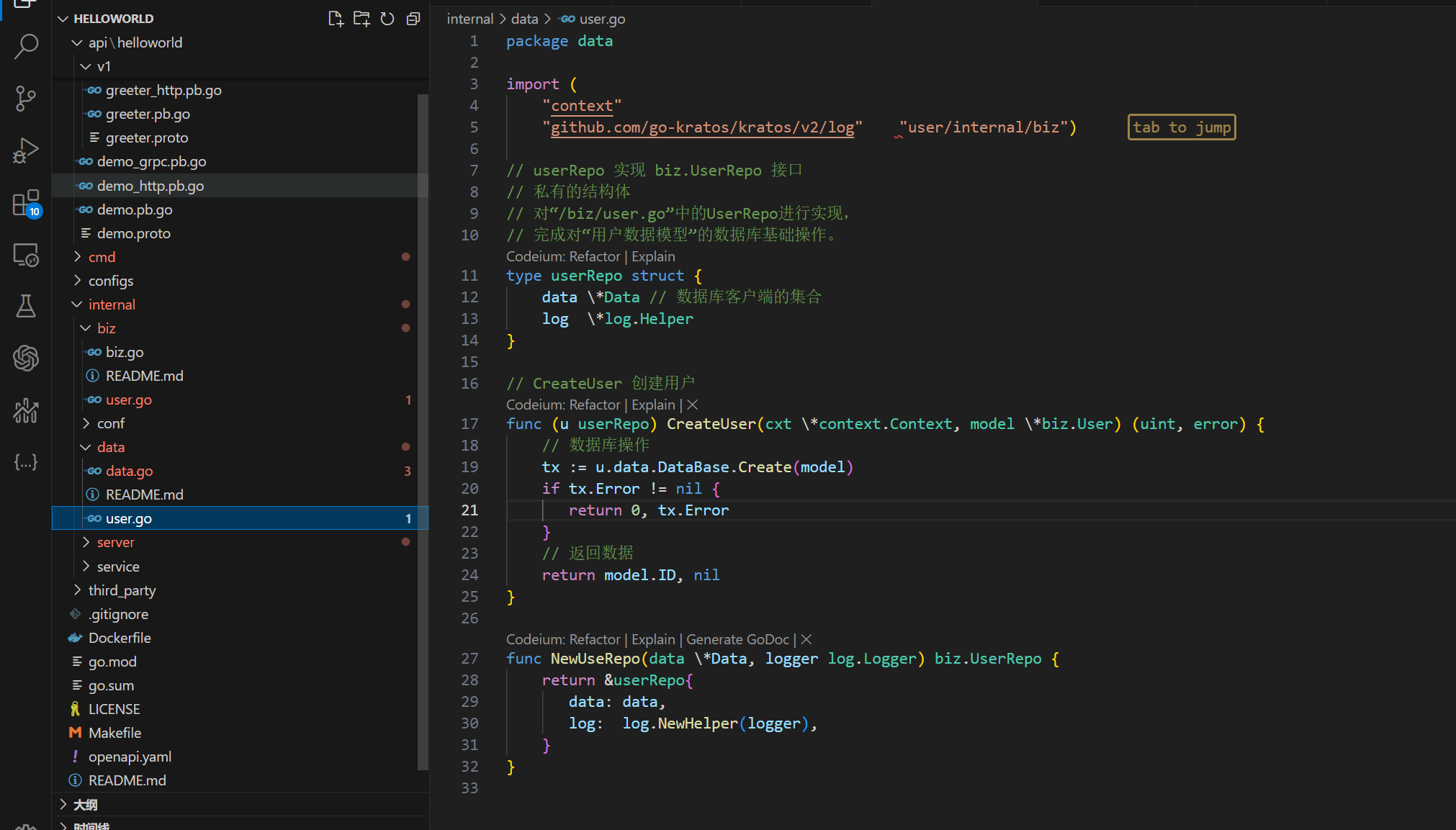Open README.md under biz folder
This screenshot has height=830, width=1456.
[x=240, y=376]
